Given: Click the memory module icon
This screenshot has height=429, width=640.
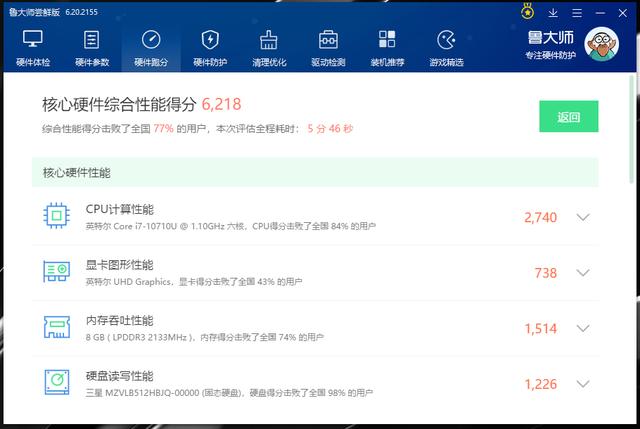Looking at the screenshot, I should (56, 327).
